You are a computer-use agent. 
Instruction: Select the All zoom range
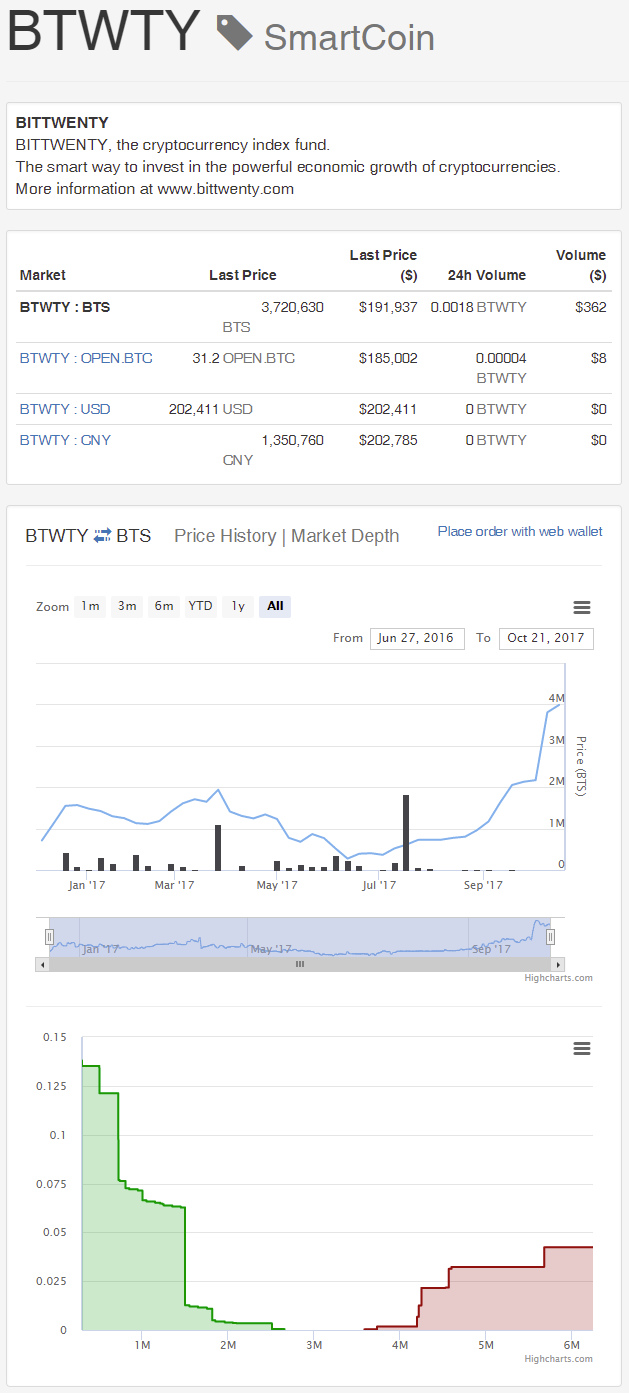click(275, 606)
